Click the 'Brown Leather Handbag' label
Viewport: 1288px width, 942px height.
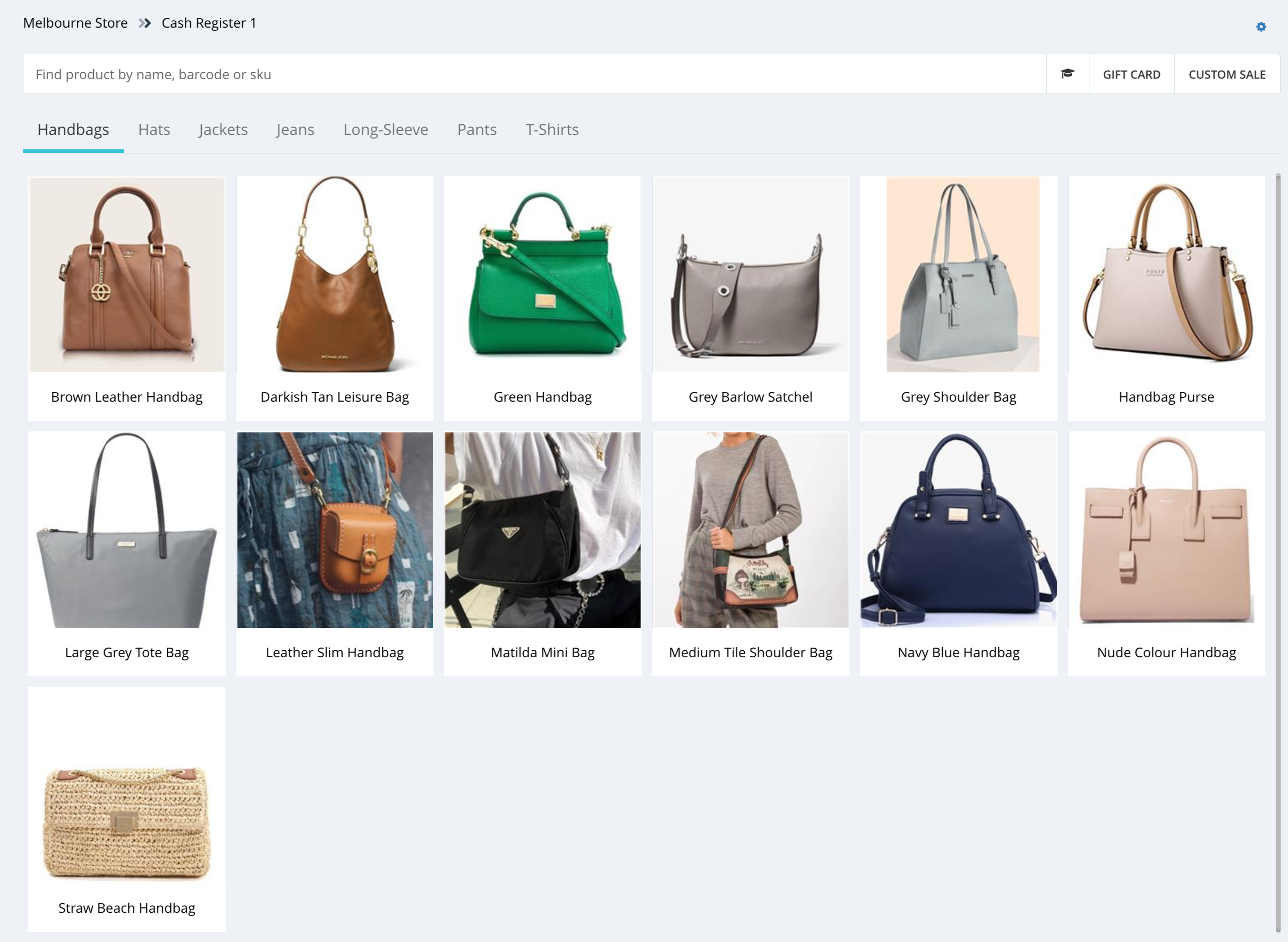[126, 397]
